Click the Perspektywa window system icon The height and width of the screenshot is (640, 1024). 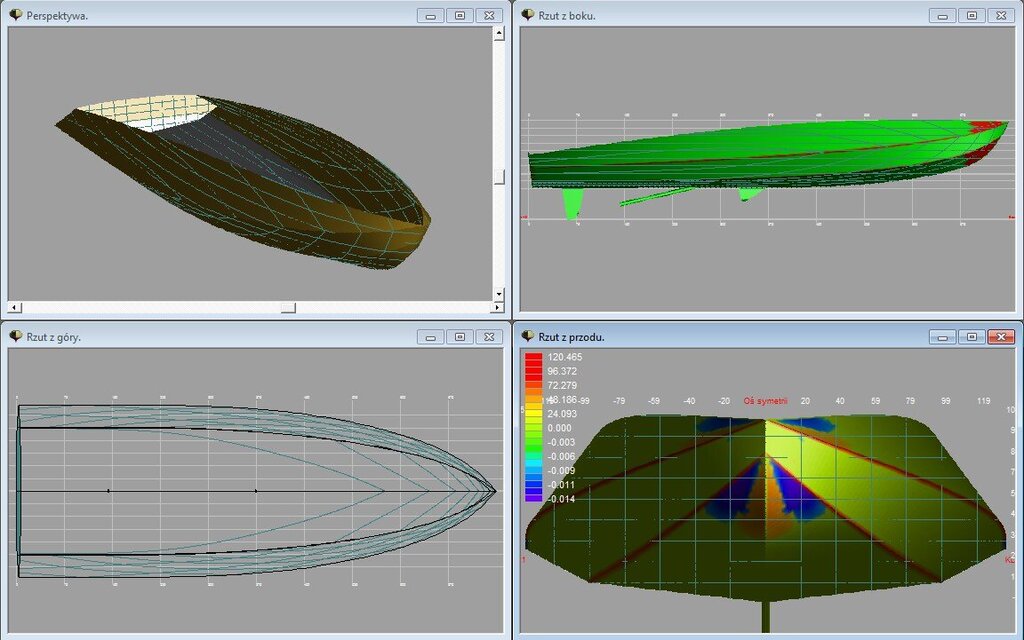pos(16,15)
